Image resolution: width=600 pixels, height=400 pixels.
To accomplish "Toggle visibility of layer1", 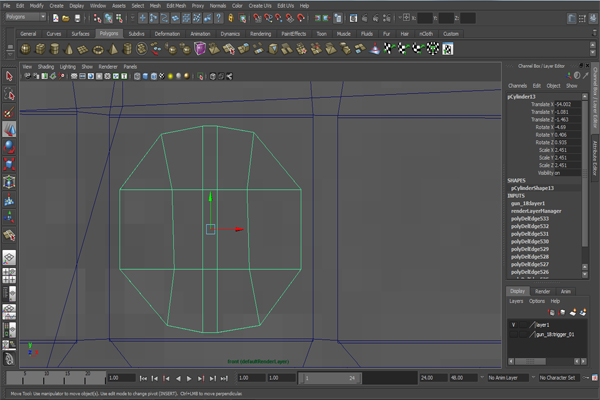I will [514, 325].
